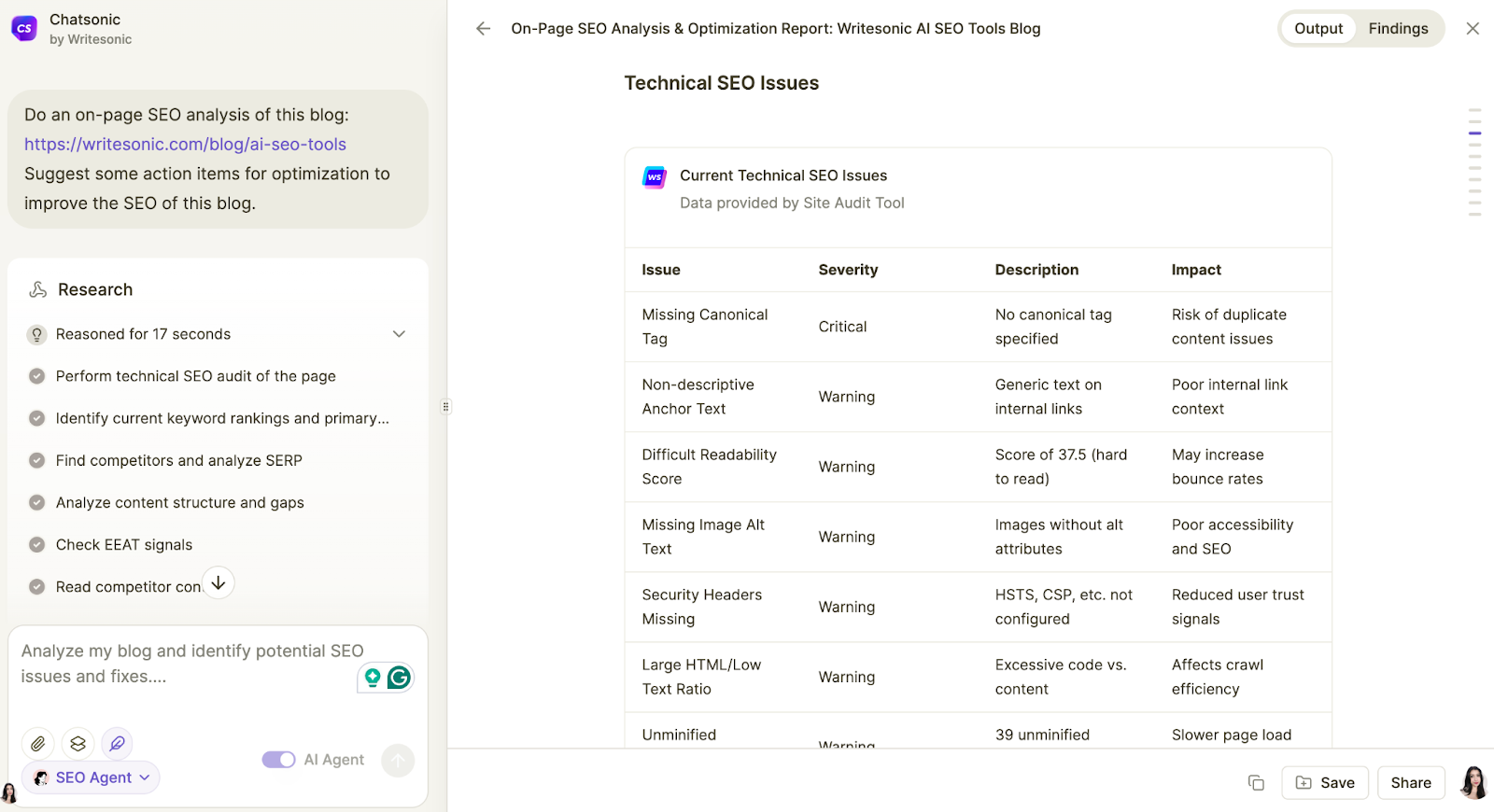Click the Chatsonic CS logo icon
The height and width of the screenshot is (812, 1494).
pyautogui.click(x=24, y=28)
